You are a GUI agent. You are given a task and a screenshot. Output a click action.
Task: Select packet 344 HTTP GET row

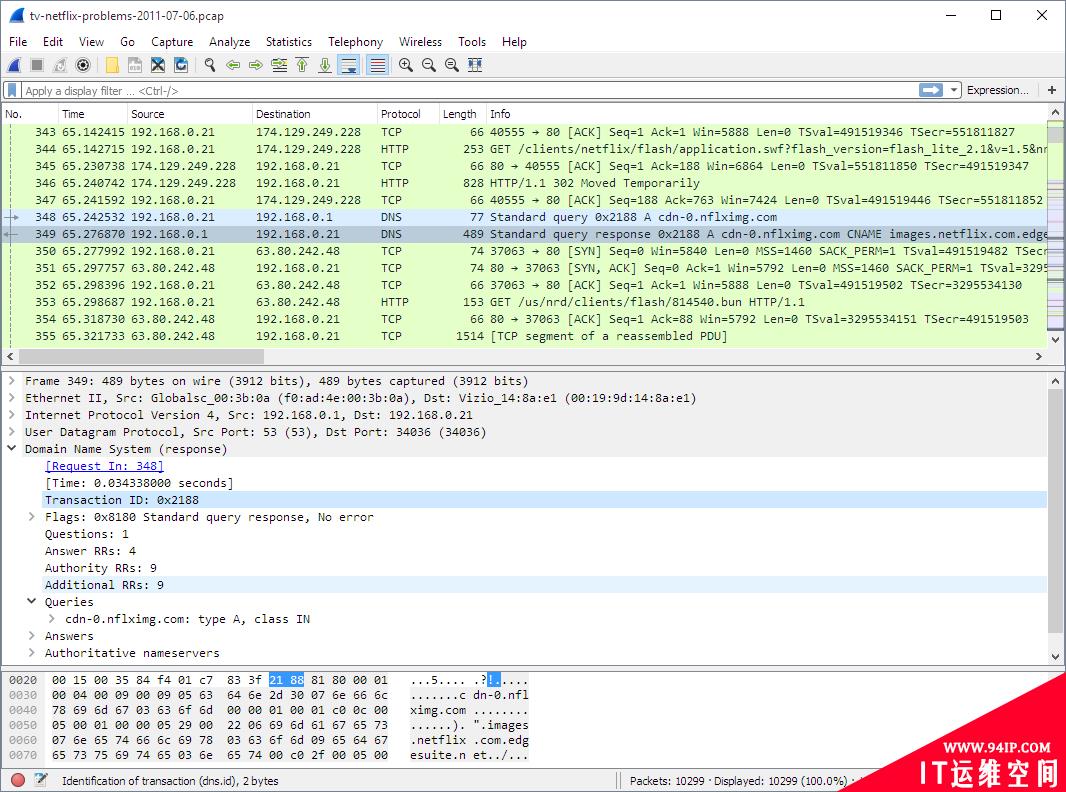point(523,149)
